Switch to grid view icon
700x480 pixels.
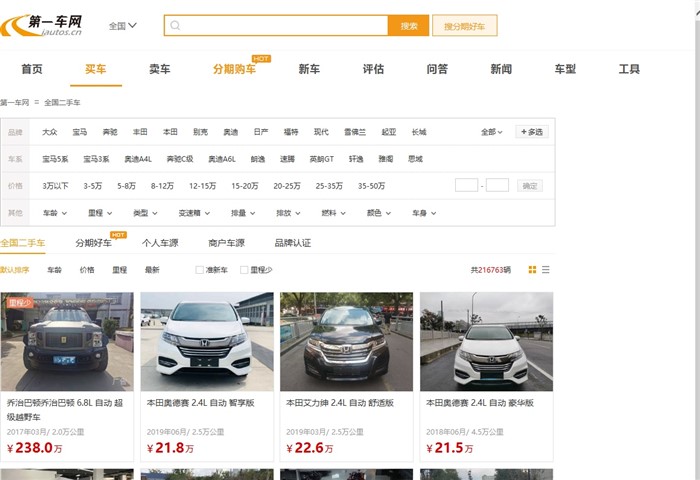click(532, 270)
